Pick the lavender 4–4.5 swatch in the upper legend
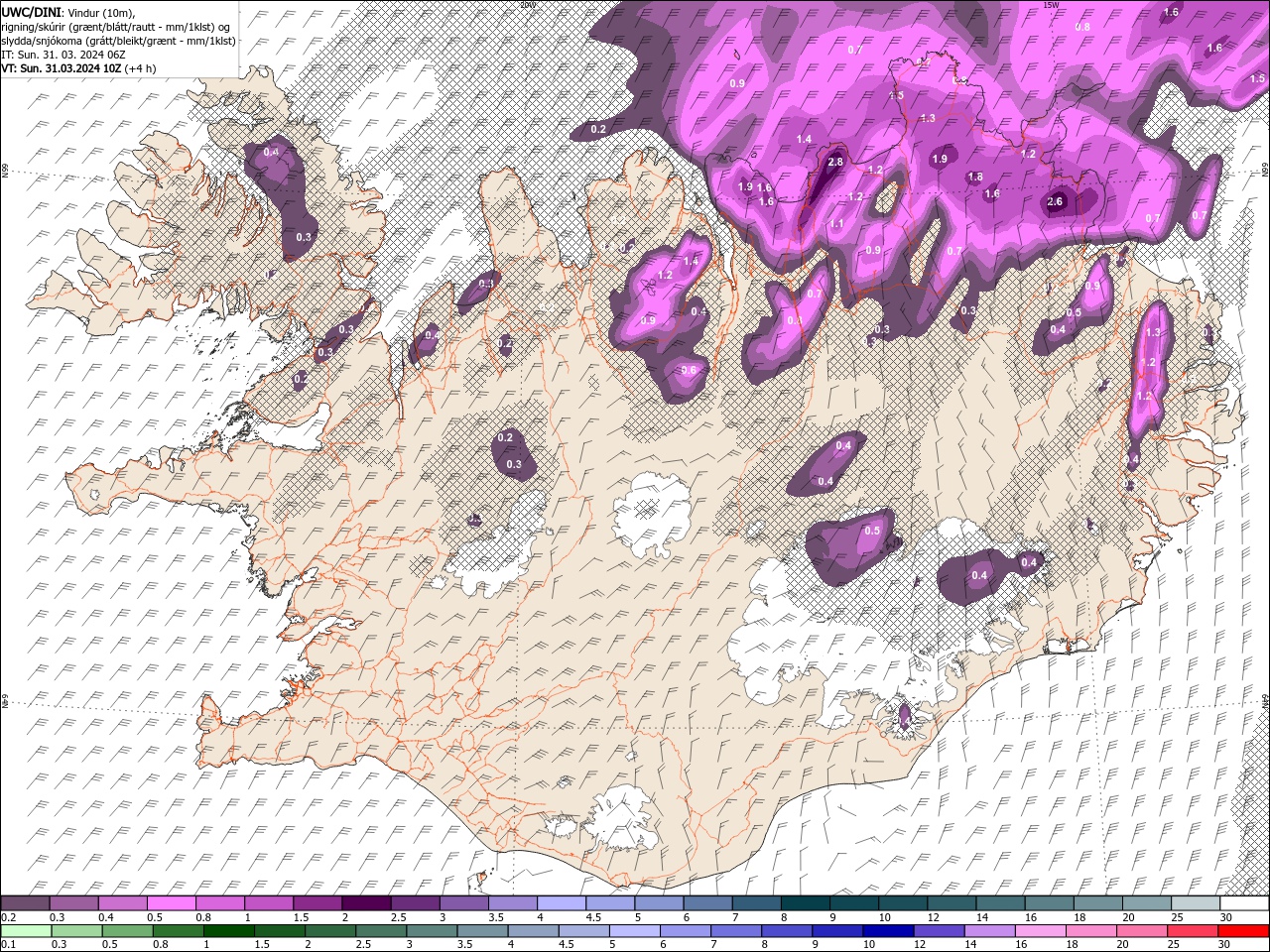 560,903
